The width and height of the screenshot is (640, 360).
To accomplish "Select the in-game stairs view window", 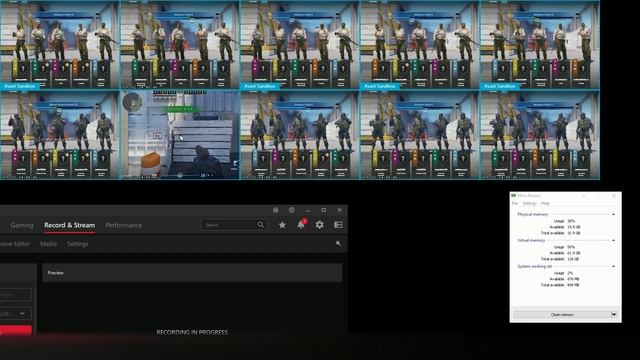I will tap(180, 135).
